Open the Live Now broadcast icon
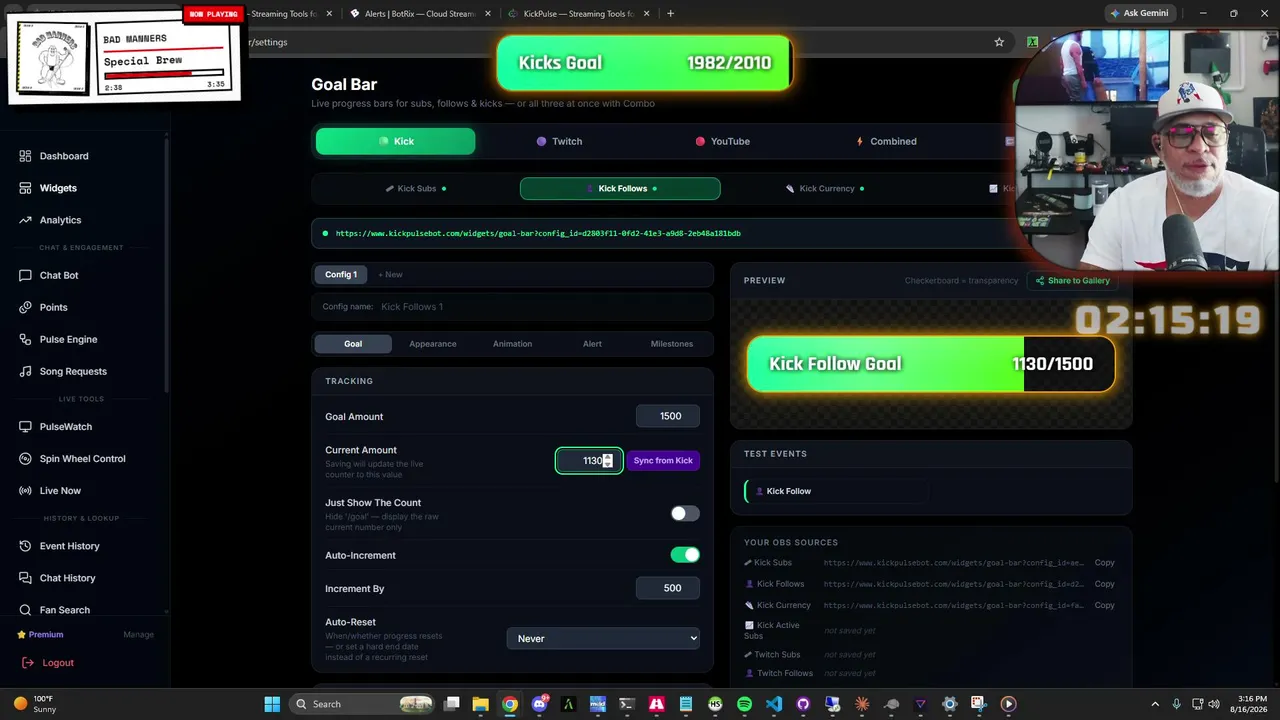Viewport: 1280px width, 720px height. click(25, 491)
